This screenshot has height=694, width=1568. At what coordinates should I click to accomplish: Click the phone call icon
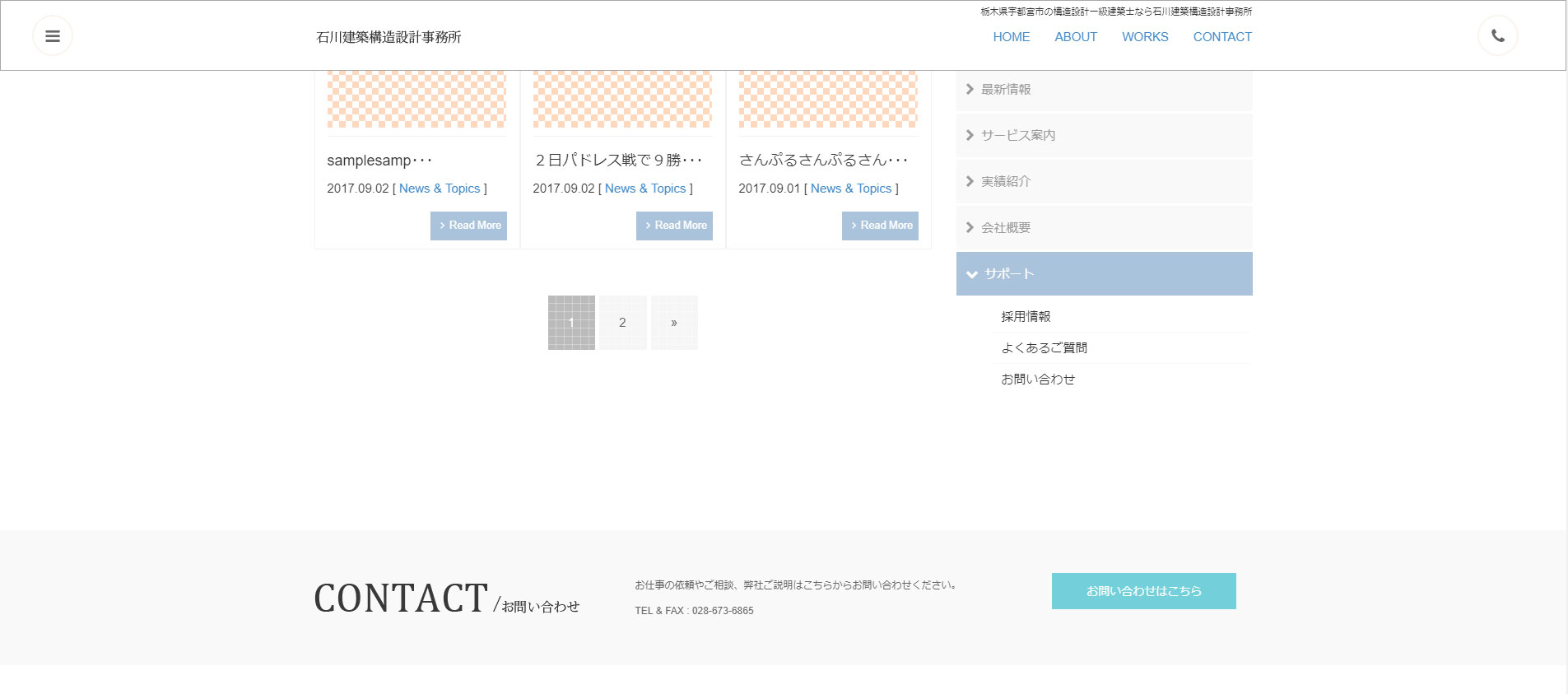click(x=1498, y=36)
